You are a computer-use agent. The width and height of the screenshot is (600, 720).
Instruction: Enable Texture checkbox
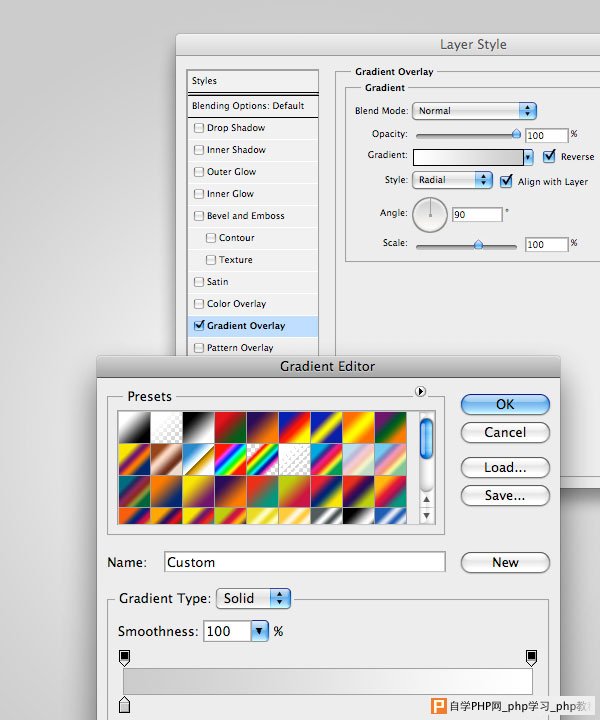(x=211, y=260)
